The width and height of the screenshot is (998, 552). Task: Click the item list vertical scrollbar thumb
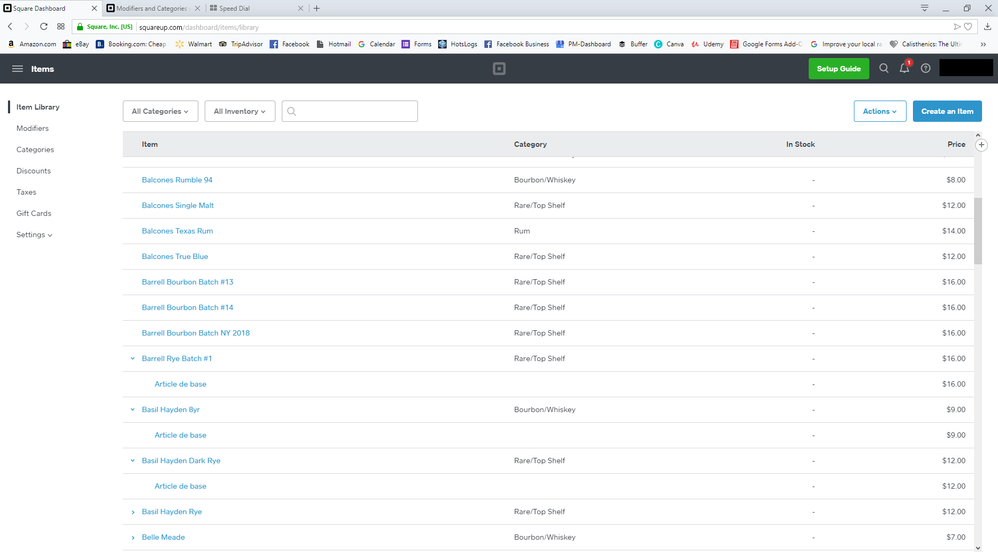pos(978,230)
